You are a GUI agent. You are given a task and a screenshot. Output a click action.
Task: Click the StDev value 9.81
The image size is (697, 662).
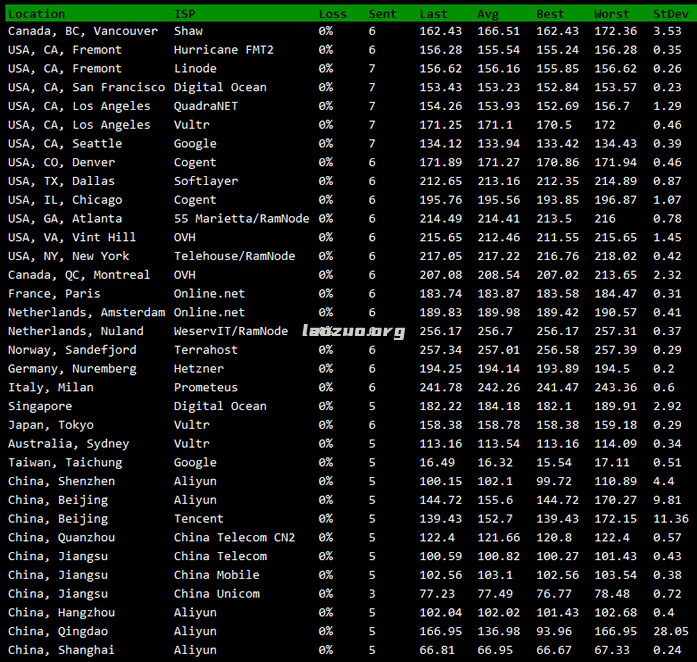(667, 500)
